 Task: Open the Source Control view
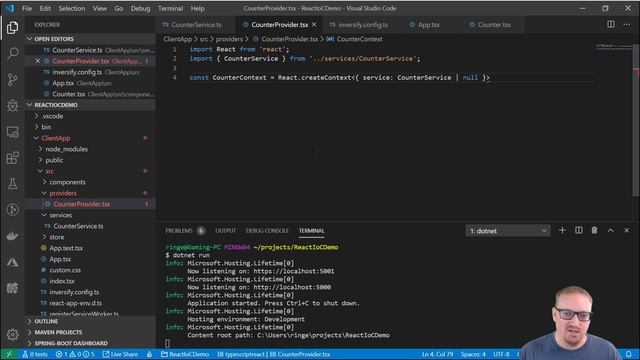tap(12, 80)
